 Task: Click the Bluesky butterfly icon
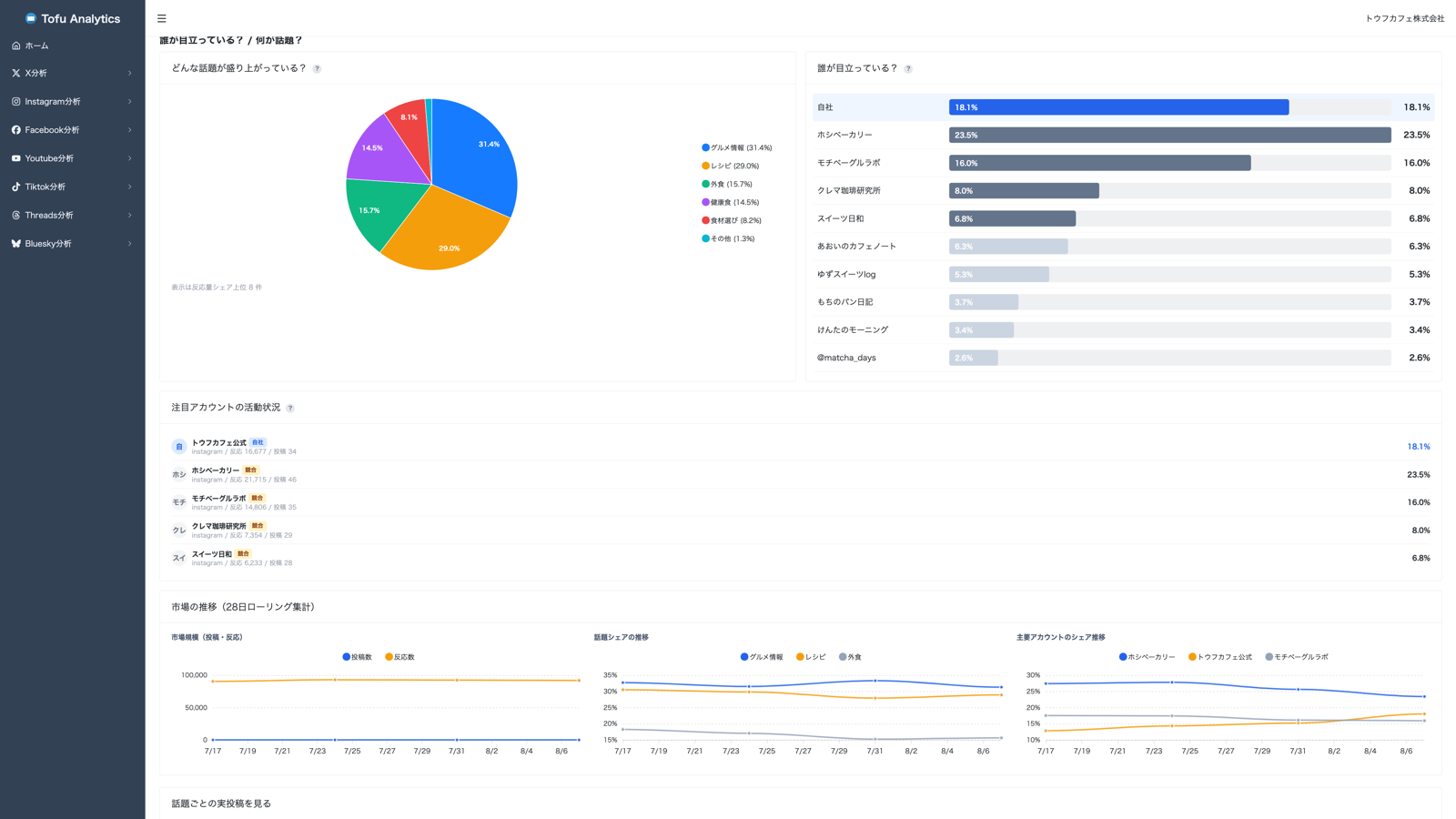point(15,244)
